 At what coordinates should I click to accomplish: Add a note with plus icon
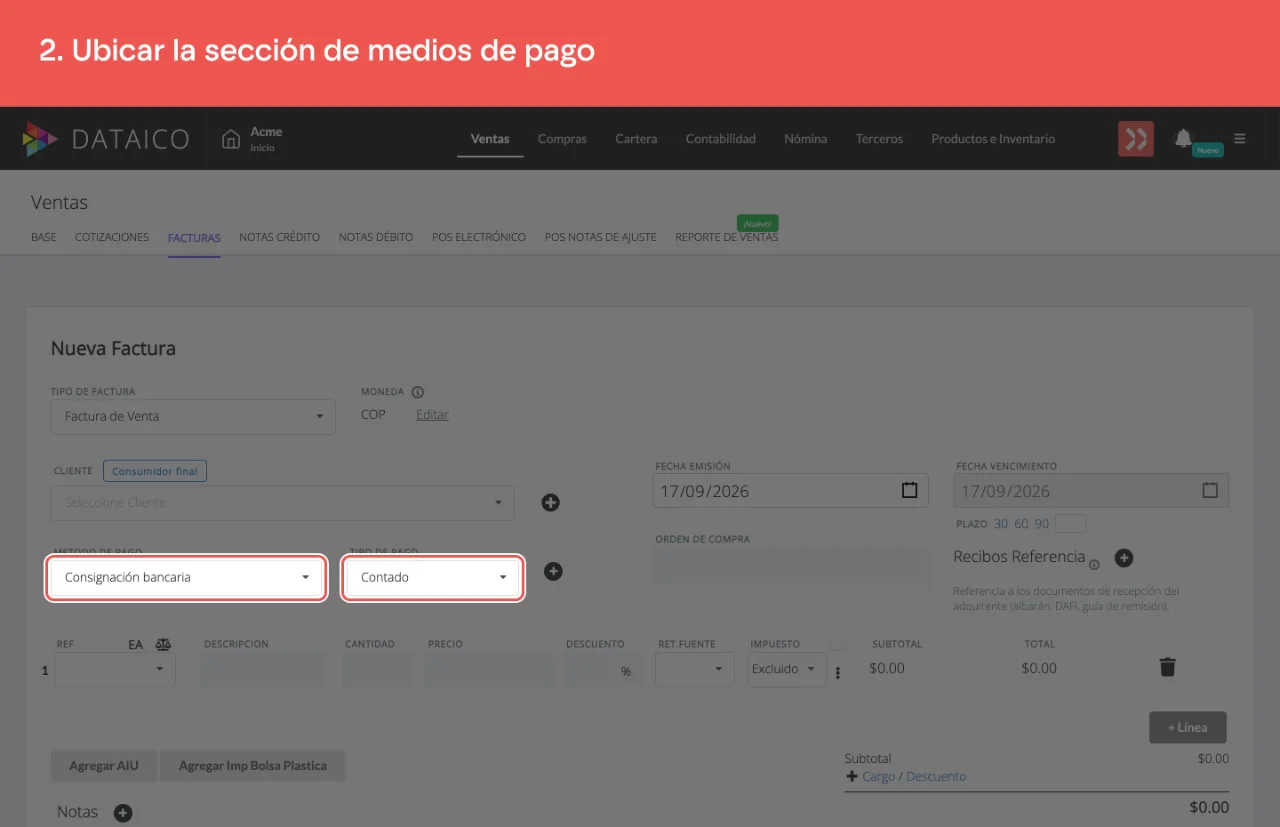point(123,813)
